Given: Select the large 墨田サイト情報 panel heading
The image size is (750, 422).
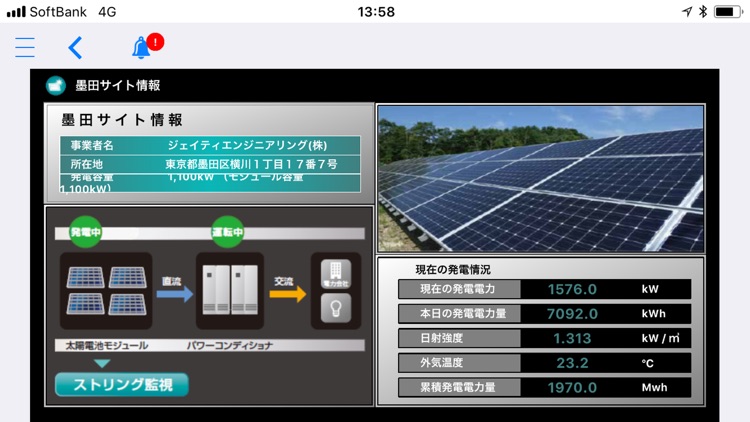Looking at the screenshot, I should (x=122, y=120).
